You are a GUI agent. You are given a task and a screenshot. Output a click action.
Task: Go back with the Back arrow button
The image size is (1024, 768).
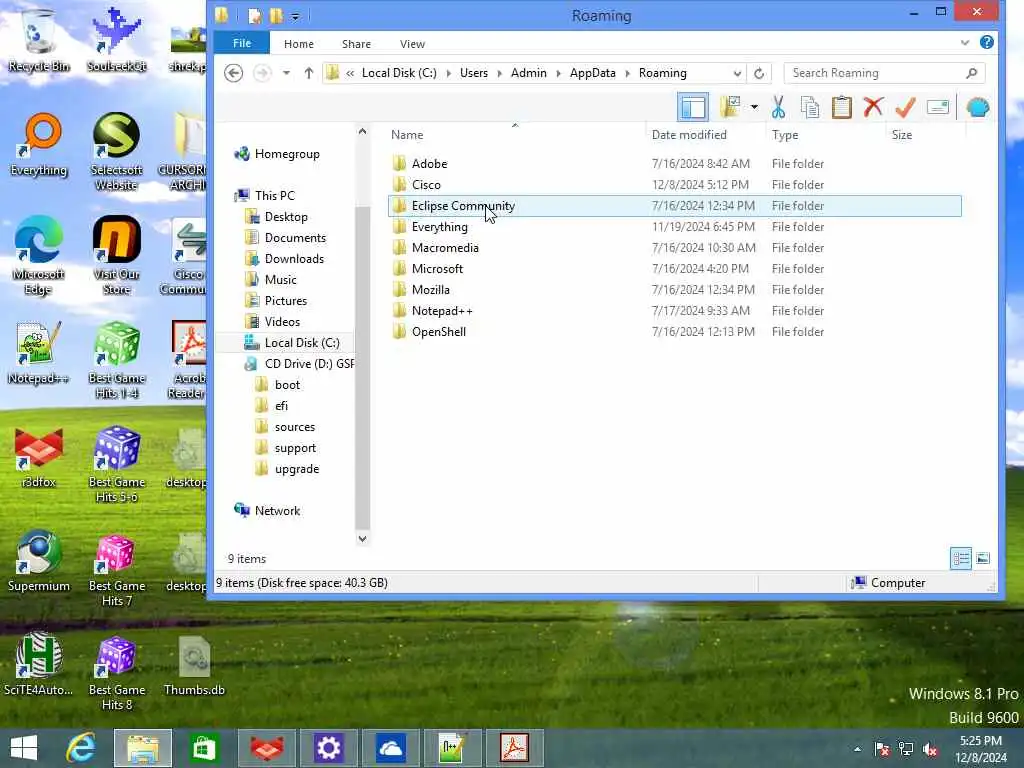[233, 72]
